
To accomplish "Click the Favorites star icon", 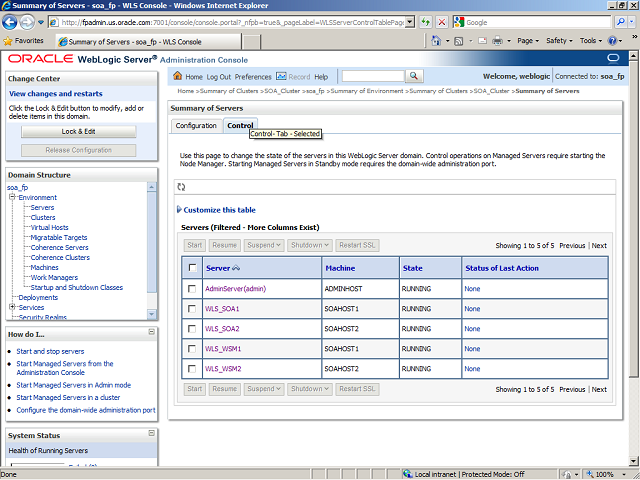I will pyautogui.click(x=8, y=41).
